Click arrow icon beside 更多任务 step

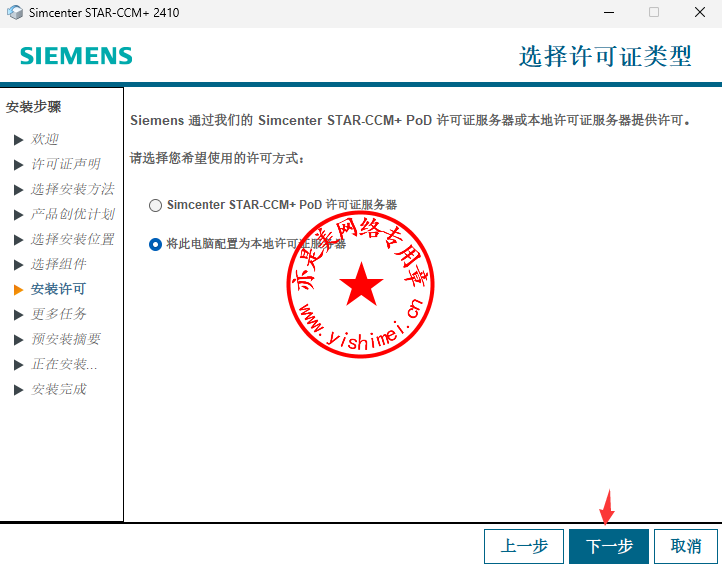(x=18, y=315)
